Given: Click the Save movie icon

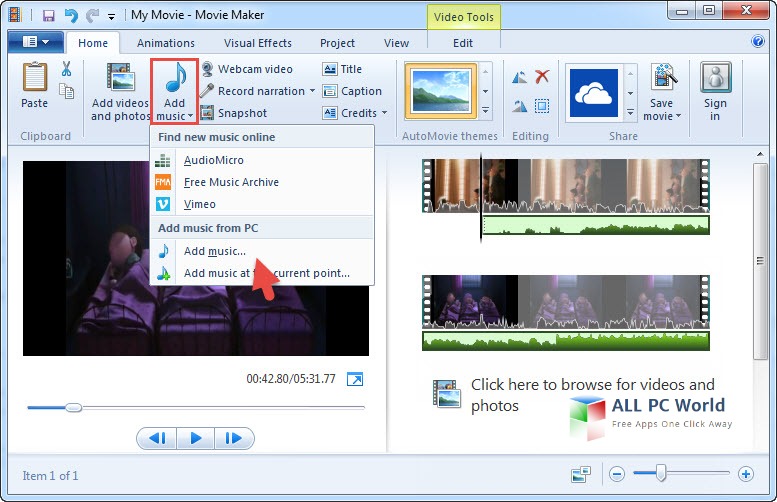Looking at the screenshot, I should coord(663,77).
